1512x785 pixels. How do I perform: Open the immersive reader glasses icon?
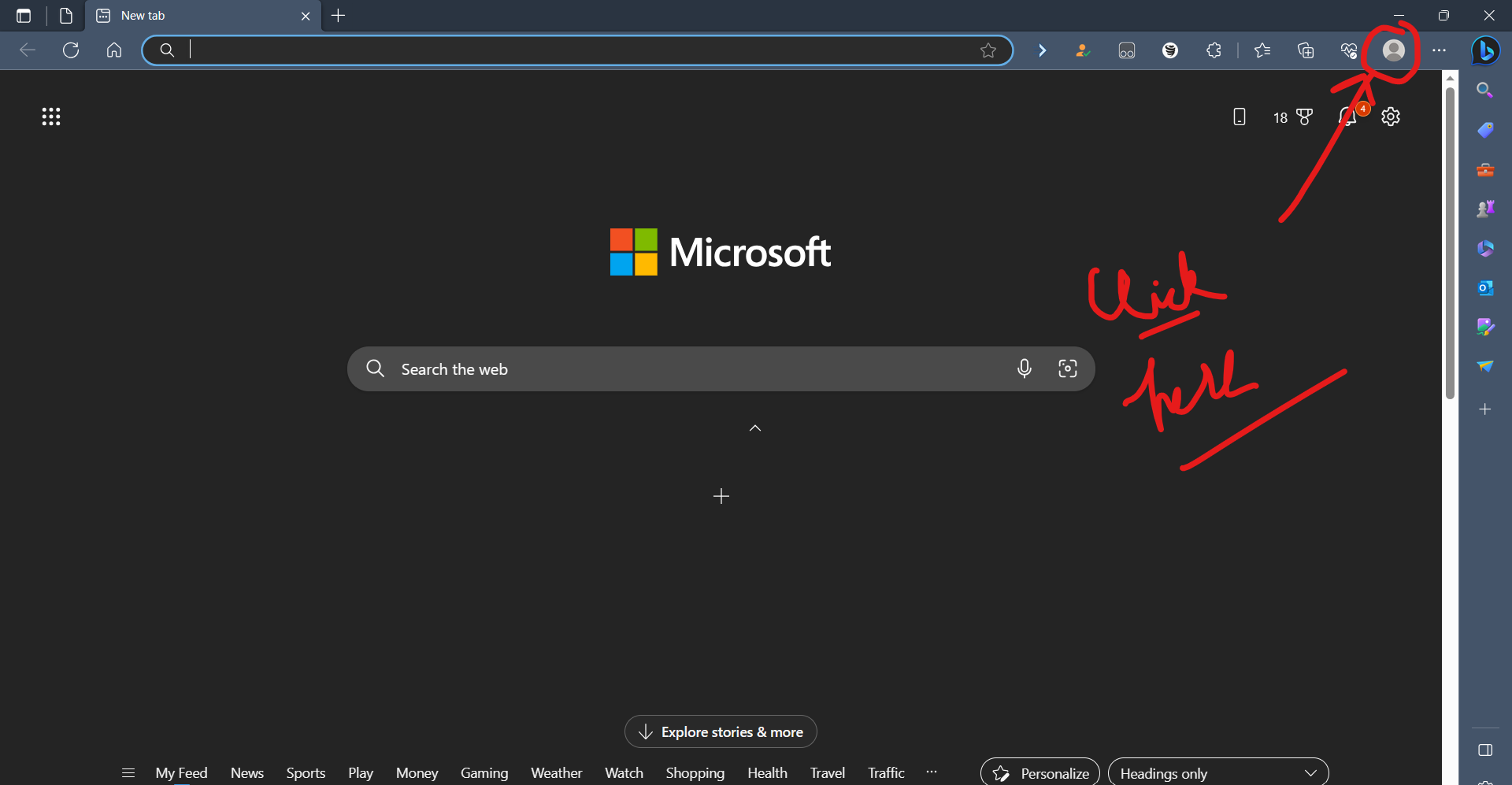point(1127,50)
